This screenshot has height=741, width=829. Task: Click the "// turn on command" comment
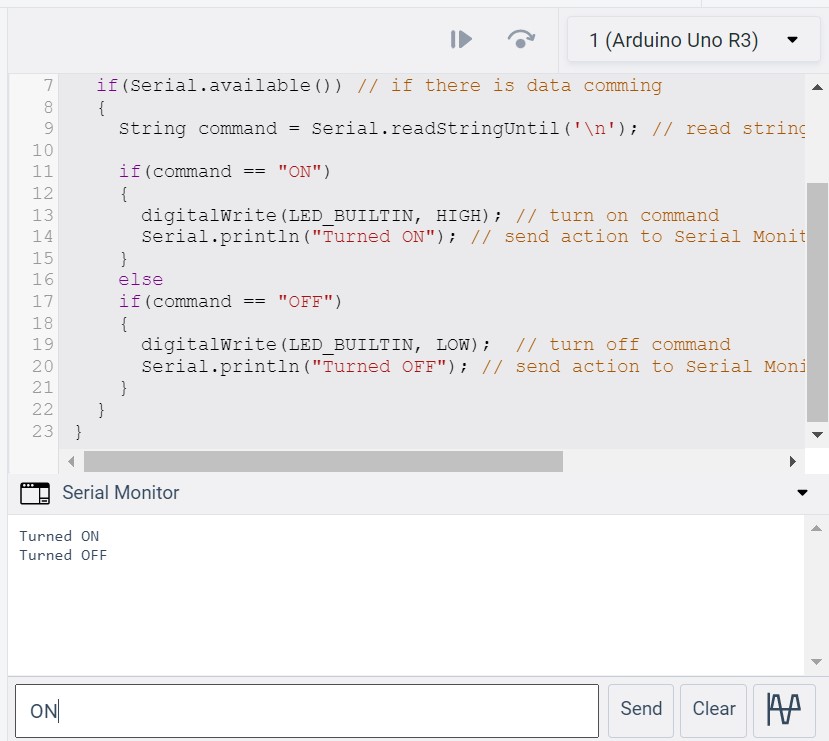pyautogui.click(x=618, y=215)
